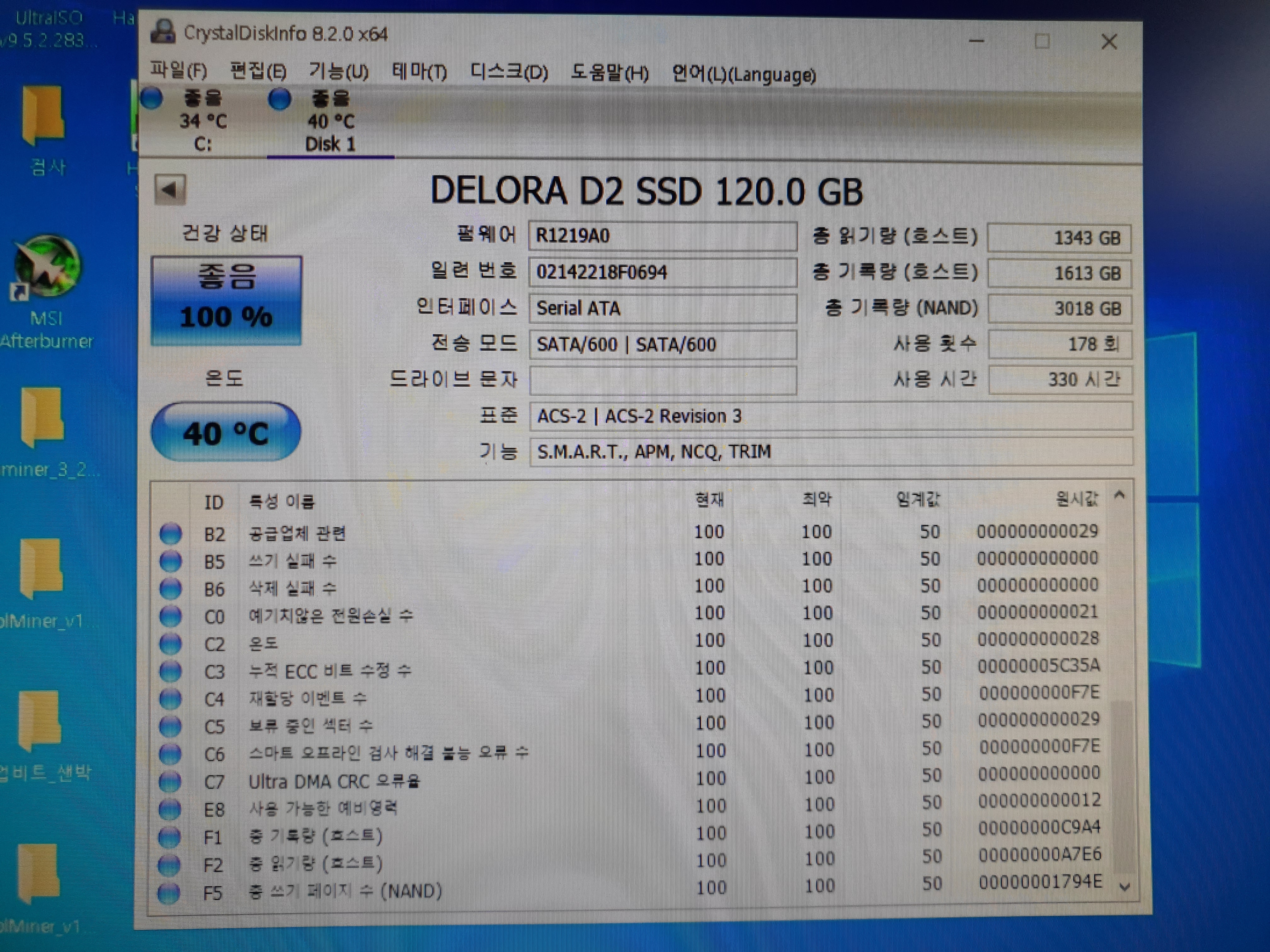Open the 기능(U) menu
1270x952 pixels.
click(x=339, y=72)
